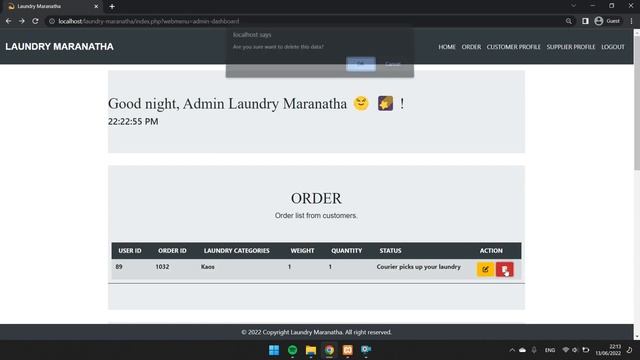
Task: Click user ID 89 cell
Action: pyautogui.click(x=119, y=267)
